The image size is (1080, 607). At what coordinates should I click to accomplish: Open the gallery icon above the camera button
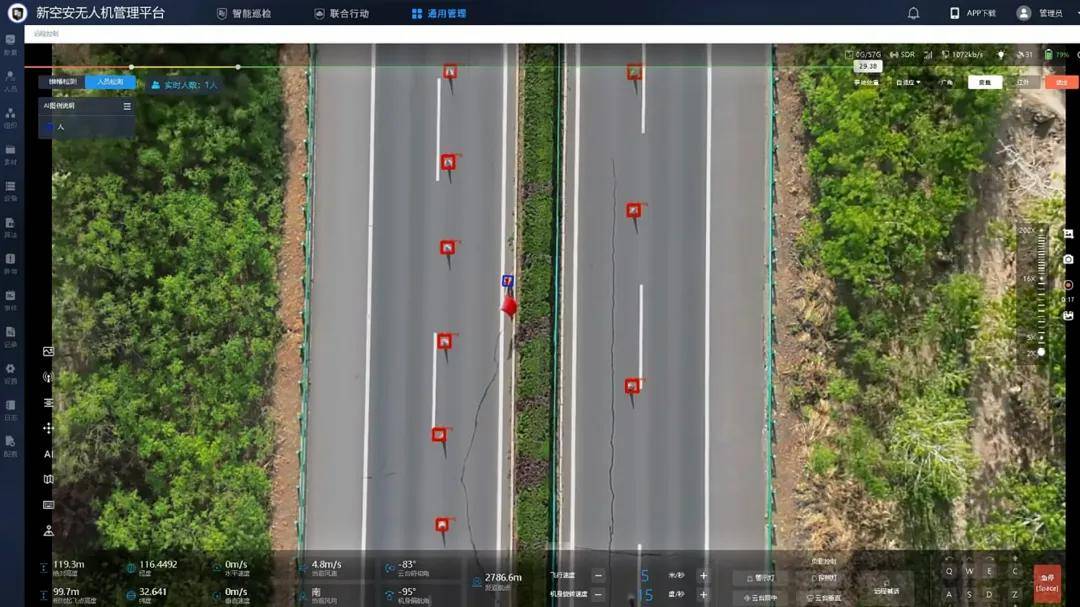(1068, 234)
